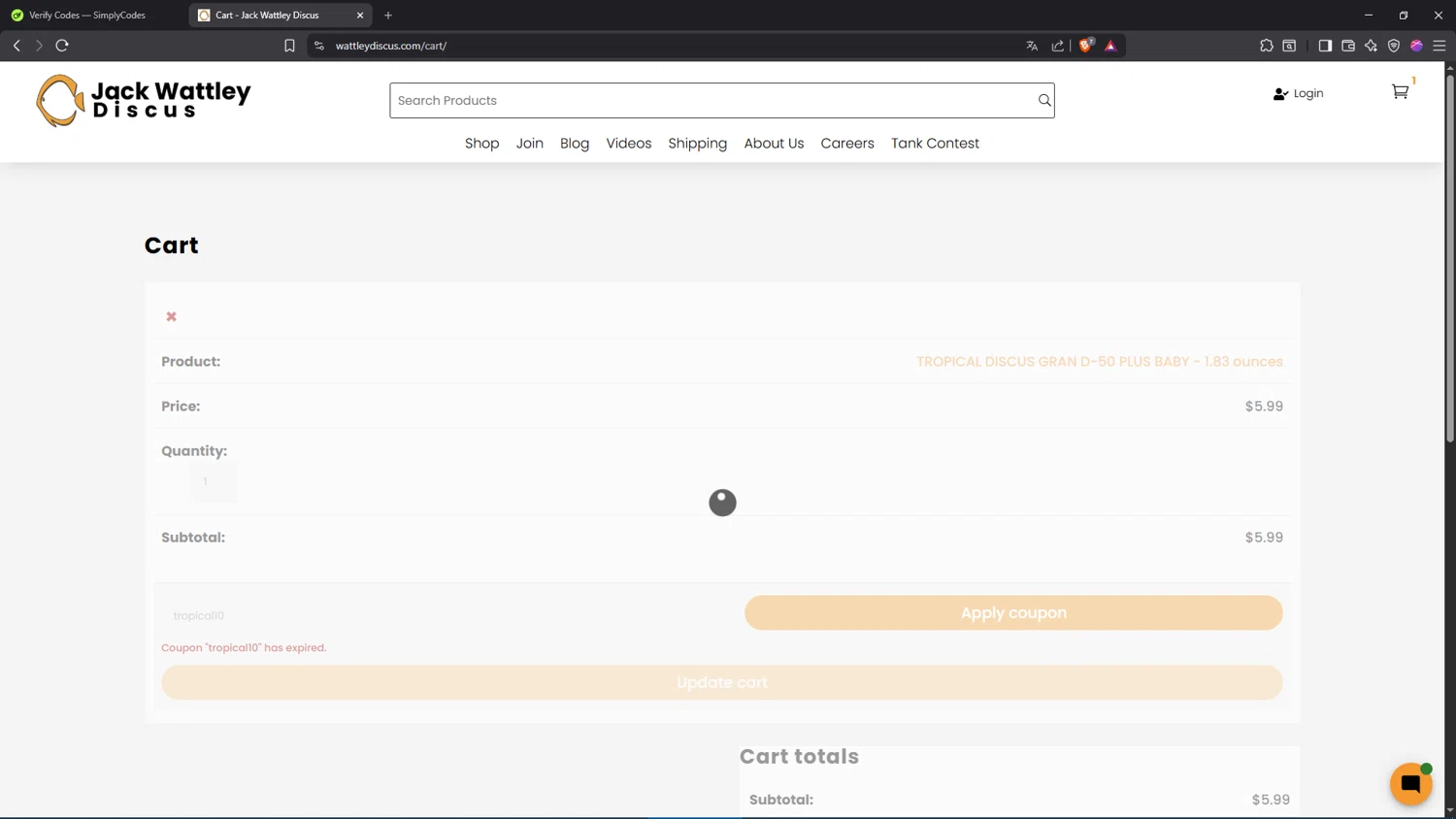Click the Update cart button
This screenshot has height=819, width=1456.
point(722,682)
